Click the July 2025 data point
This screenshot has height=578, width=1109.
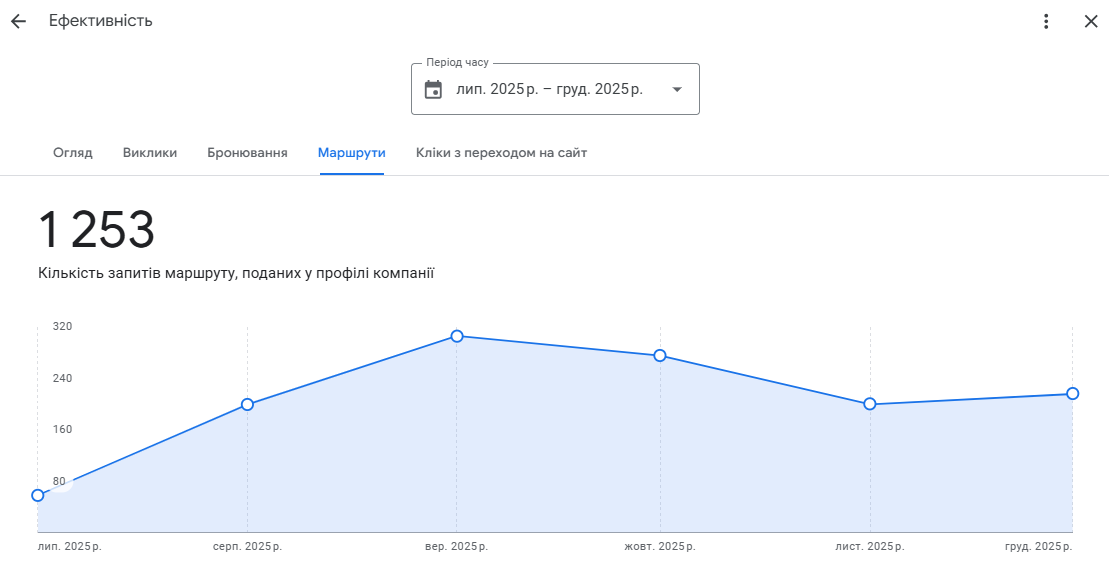coord(38,495)
